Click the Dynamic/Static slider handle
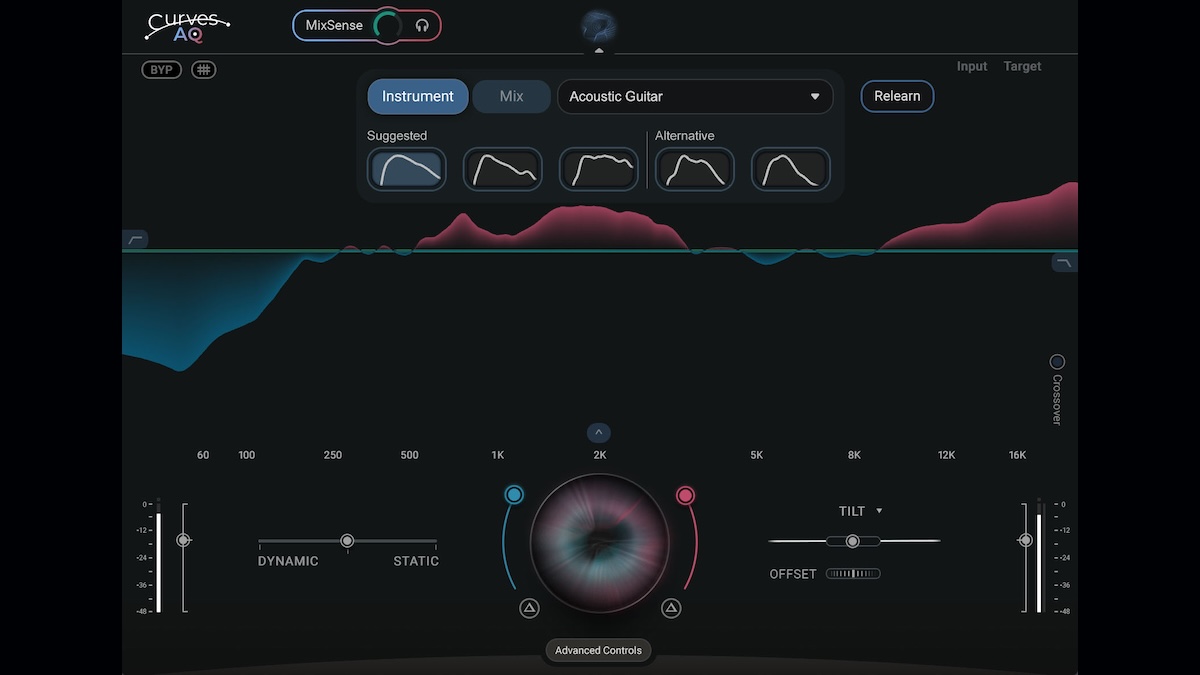 [347, 541]
